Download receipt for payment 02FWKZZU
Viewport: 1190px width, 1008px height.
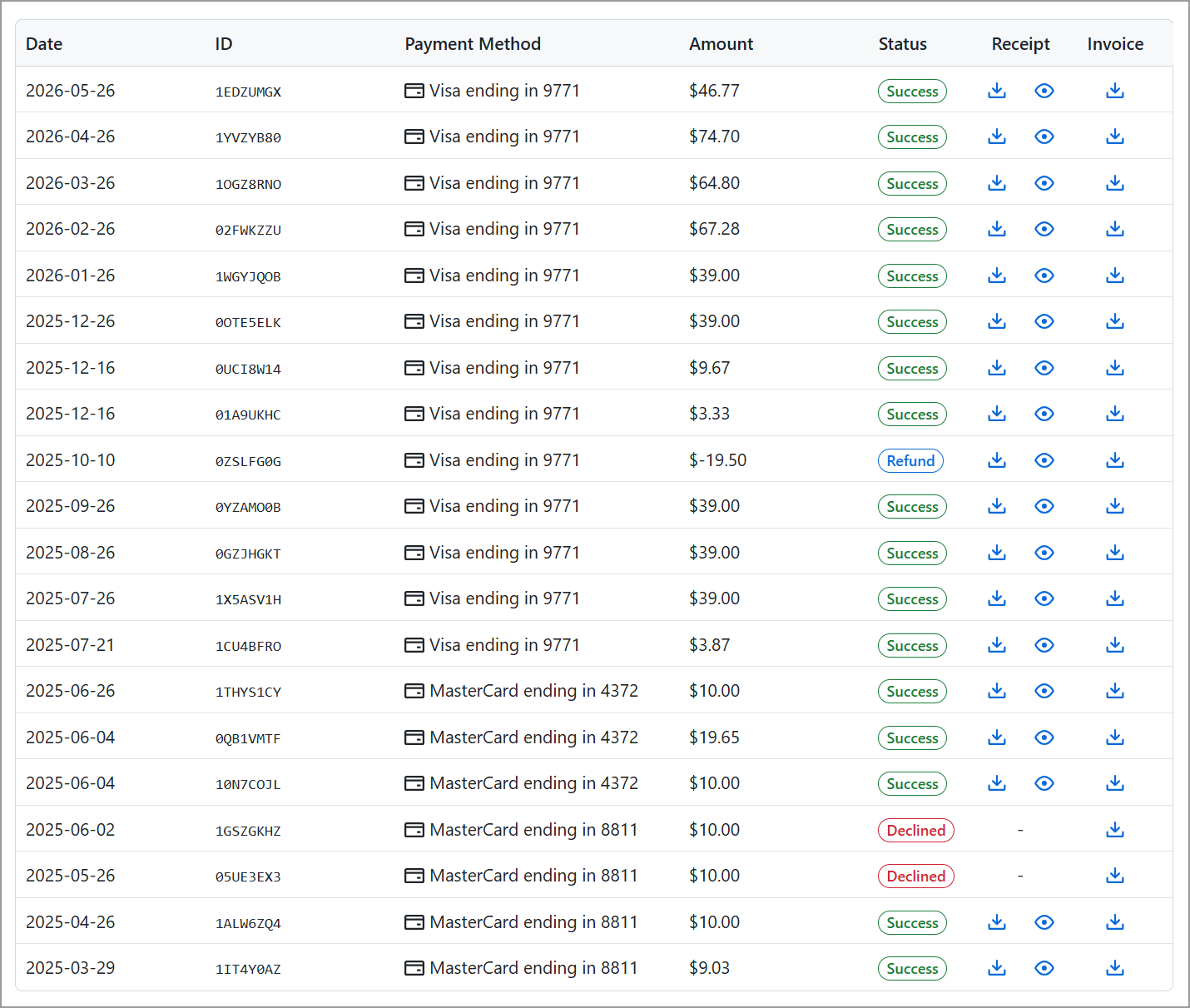997,229
